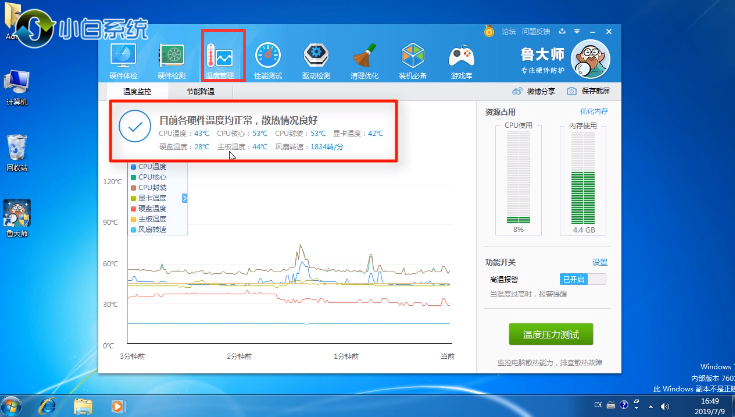735x417 pixels.
Task: Click the 清理优化 broom icon
Action: click(x=365, y=58)
